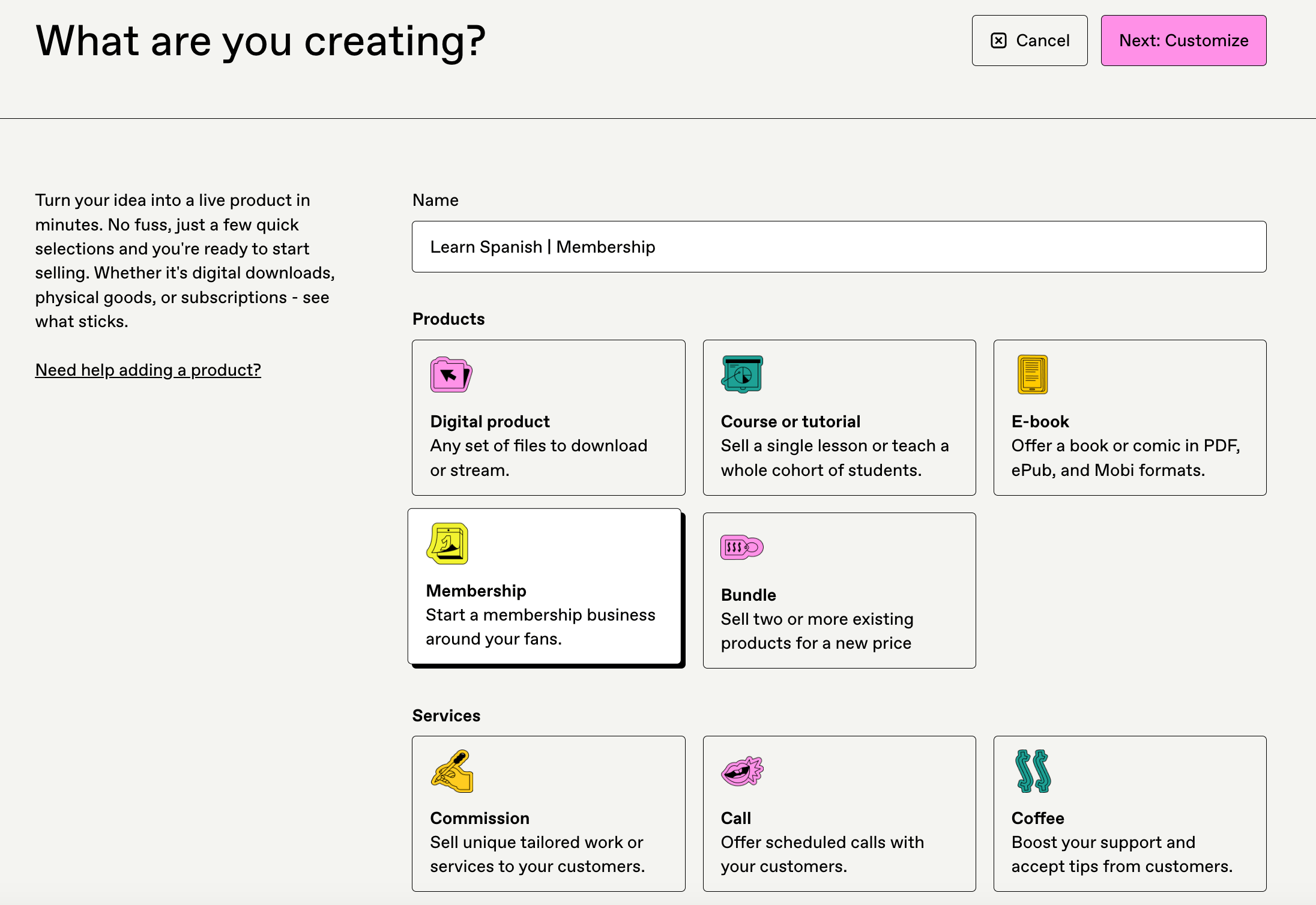Click the pink lips Call icon

(742, 771)
